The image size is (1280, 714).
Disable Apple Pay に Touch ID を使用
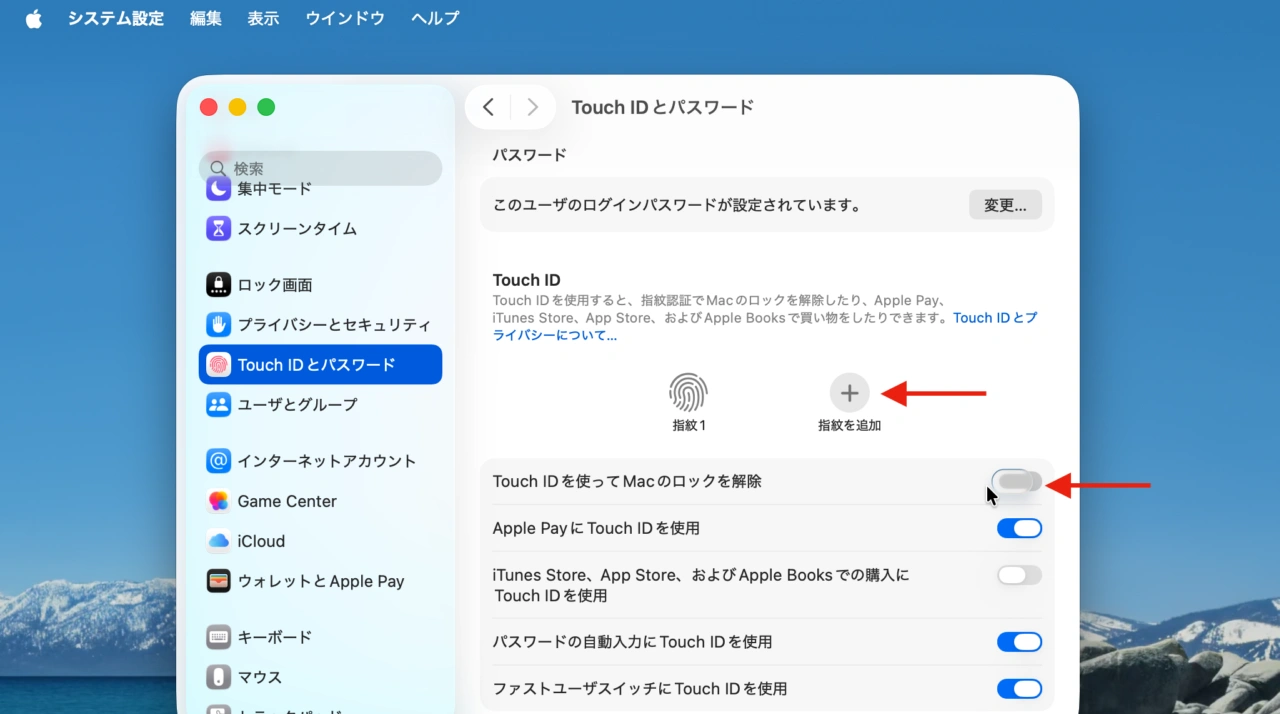pyautogui.click(x=1019, y=528)
